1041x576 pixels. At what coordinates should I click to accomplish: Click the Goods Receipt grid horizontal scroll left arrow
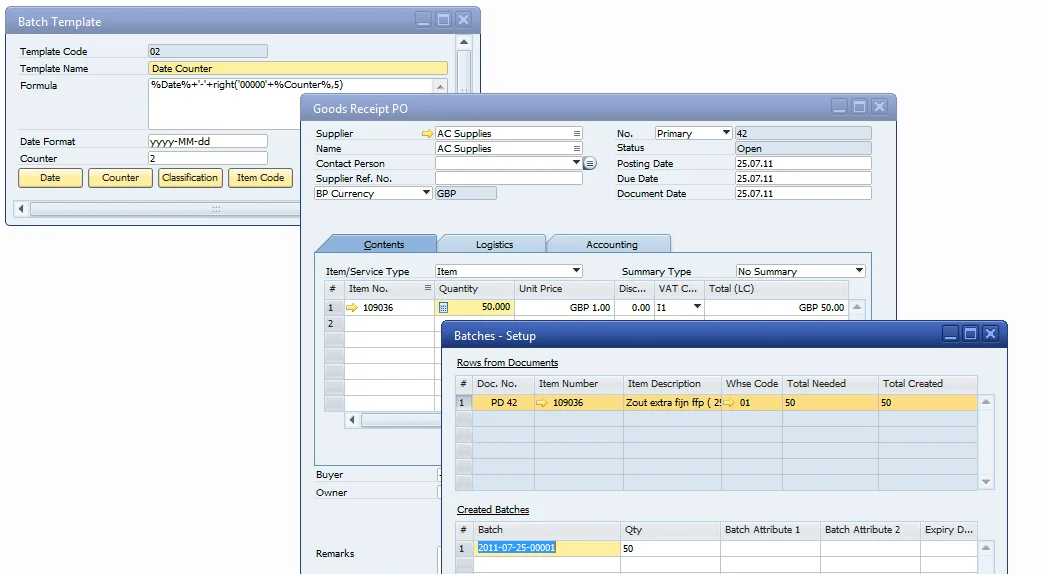(x=352, y=419)
